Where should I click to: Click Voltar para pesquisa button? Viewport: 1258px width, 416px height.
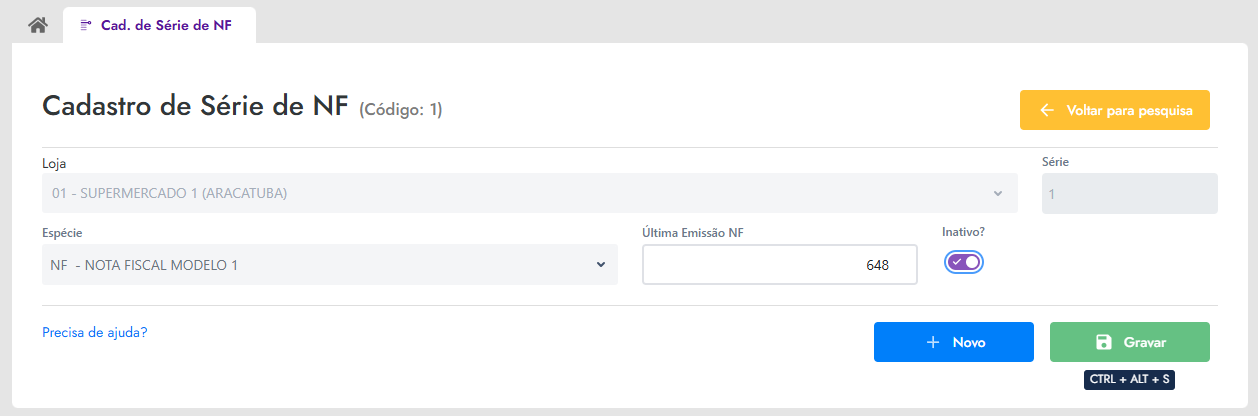coord(1115,110)
